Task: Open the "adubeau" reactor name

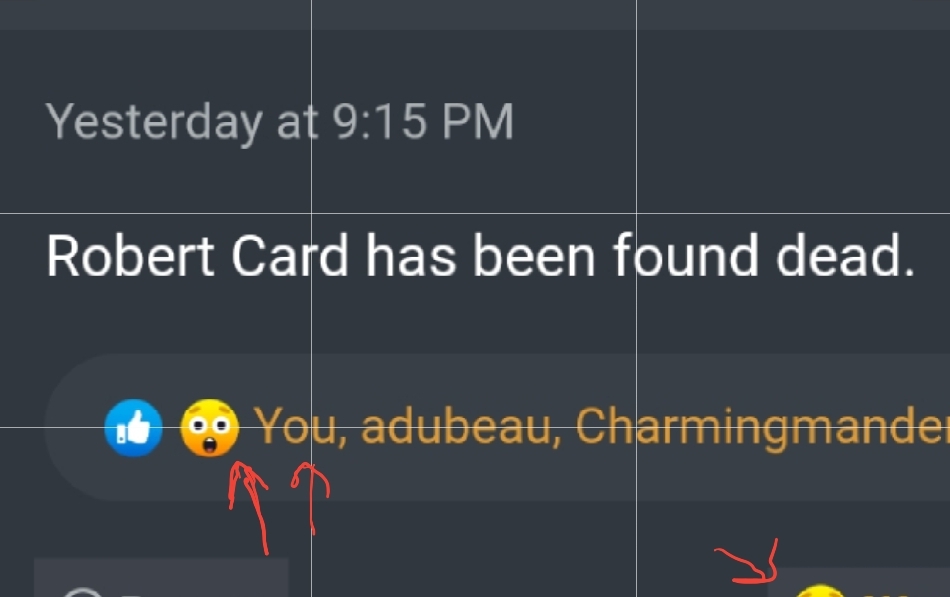Action: pos(457,427)
